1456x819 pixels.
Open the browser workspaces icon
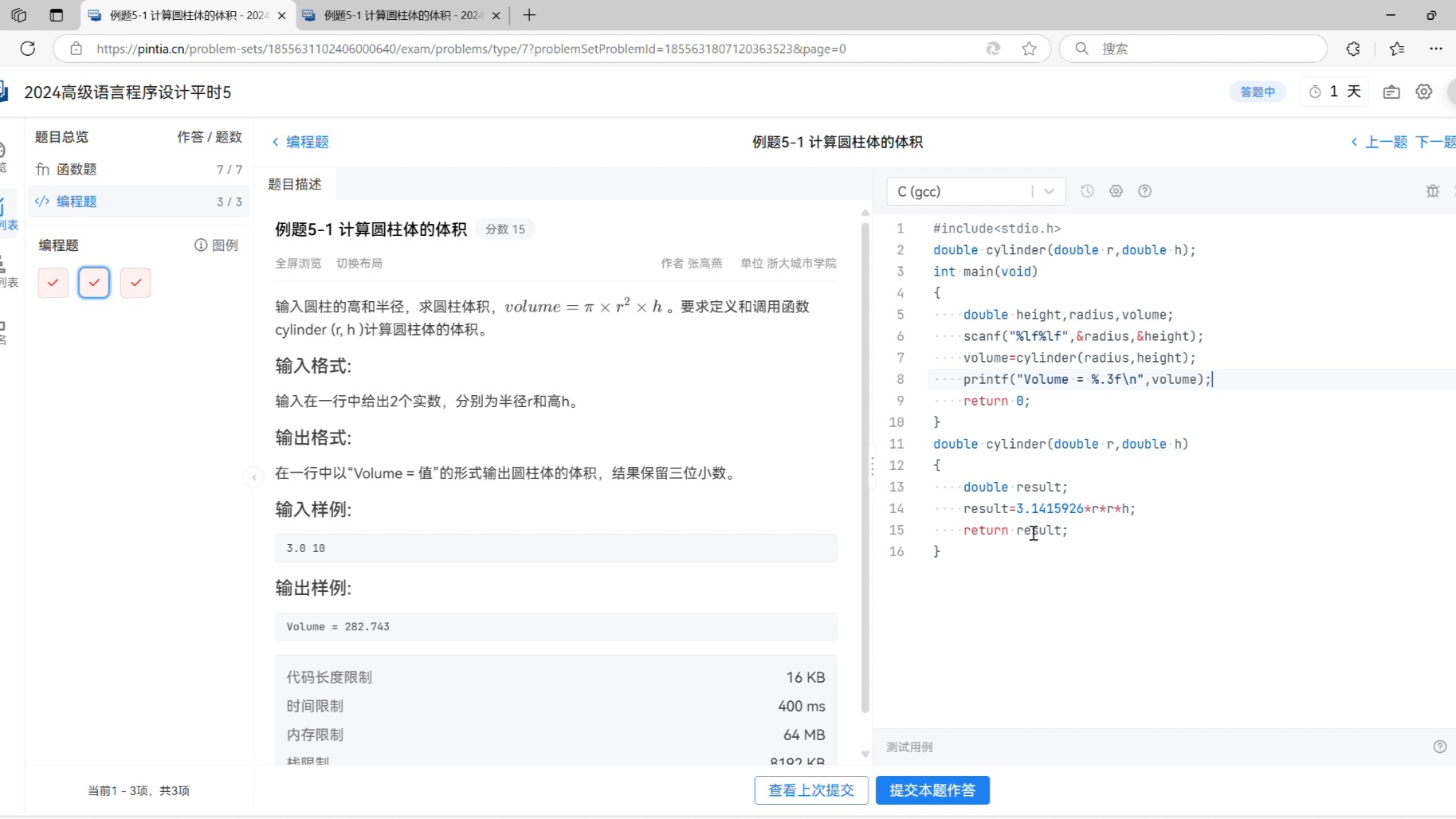pos(19,15)
